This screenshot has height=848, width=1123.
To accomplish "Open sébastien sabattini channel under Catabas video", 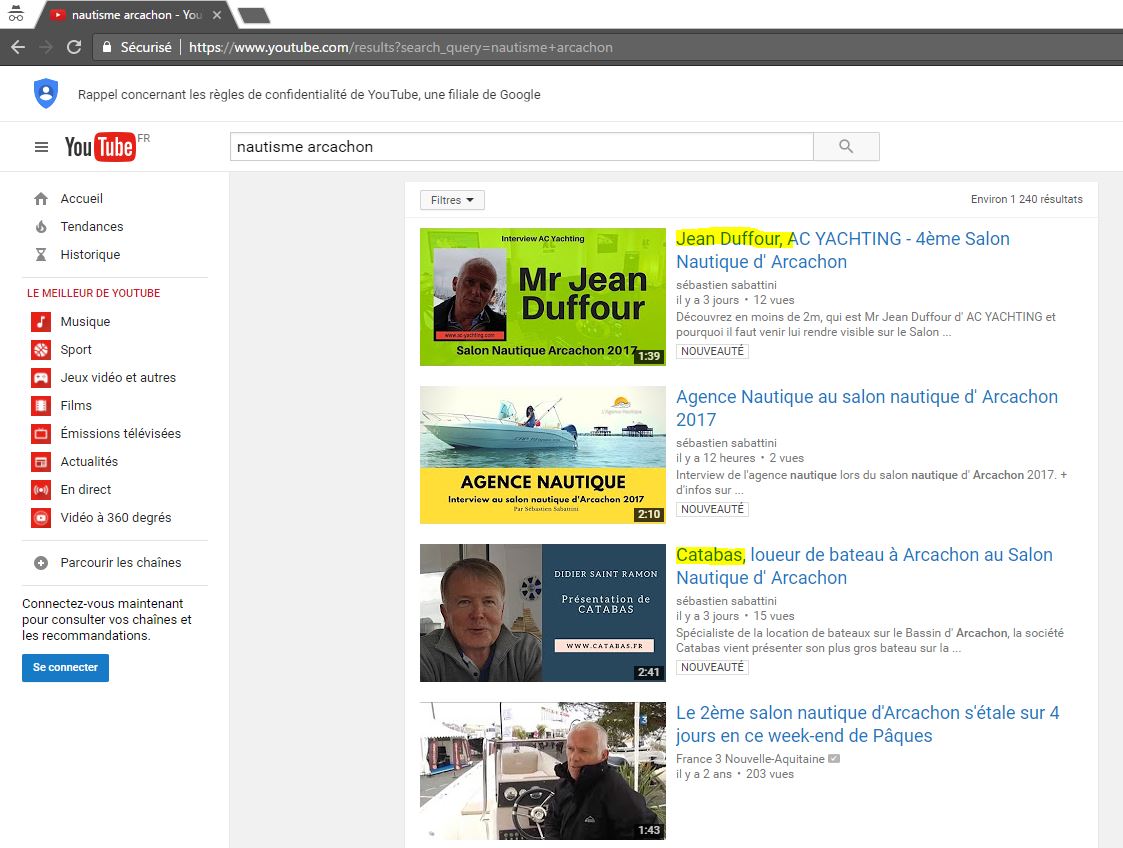I will click(x=726, y=601).
